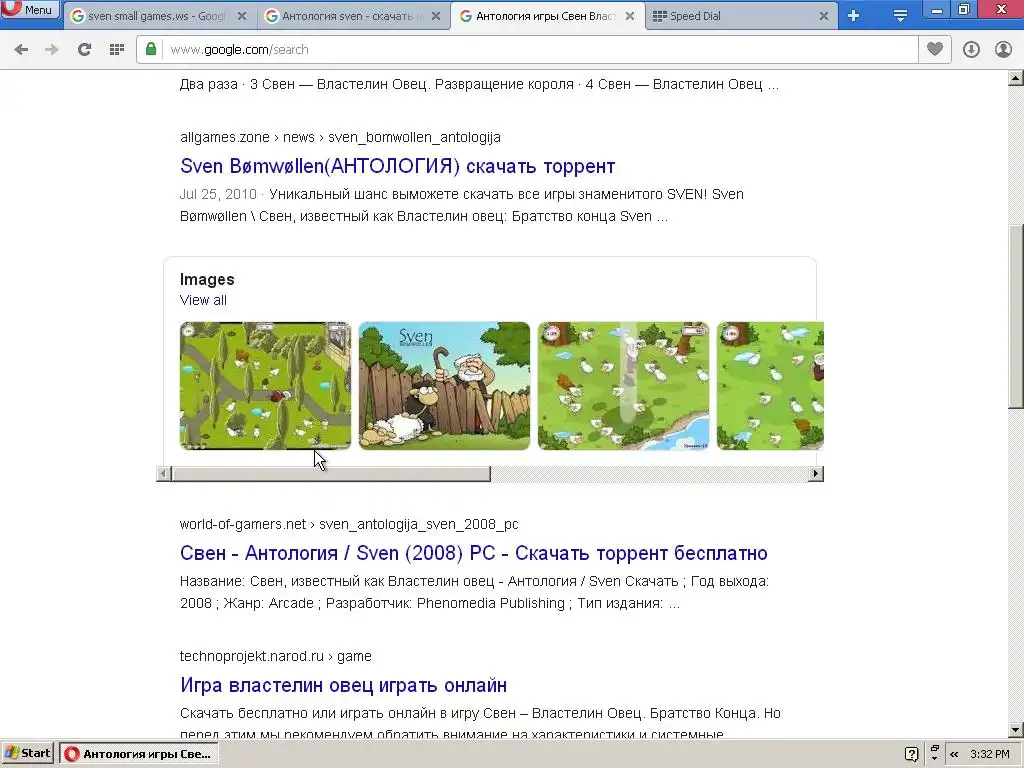Click the 3:32 PM clock

pyautogui.click(x=990, y=754)
